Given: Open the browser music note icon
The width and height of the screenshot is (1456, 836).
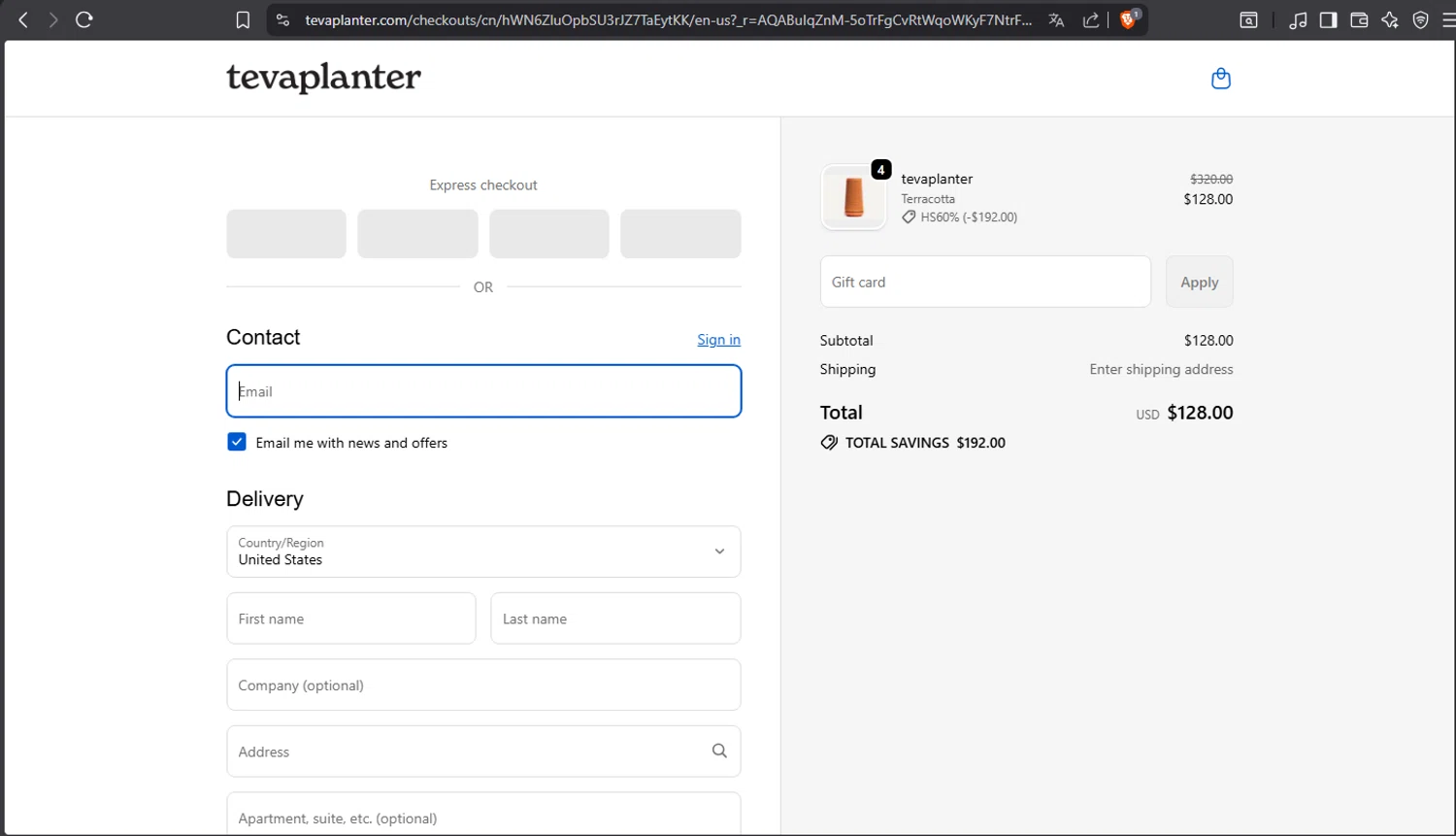Looking at the screenshot, I should (x=1298, y=19).
